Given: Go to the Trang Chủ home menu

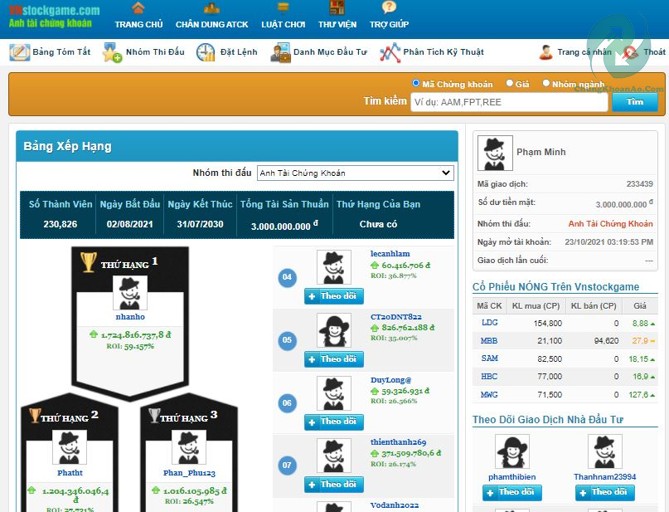Looking at the screenshot, I should coord(138,17).
